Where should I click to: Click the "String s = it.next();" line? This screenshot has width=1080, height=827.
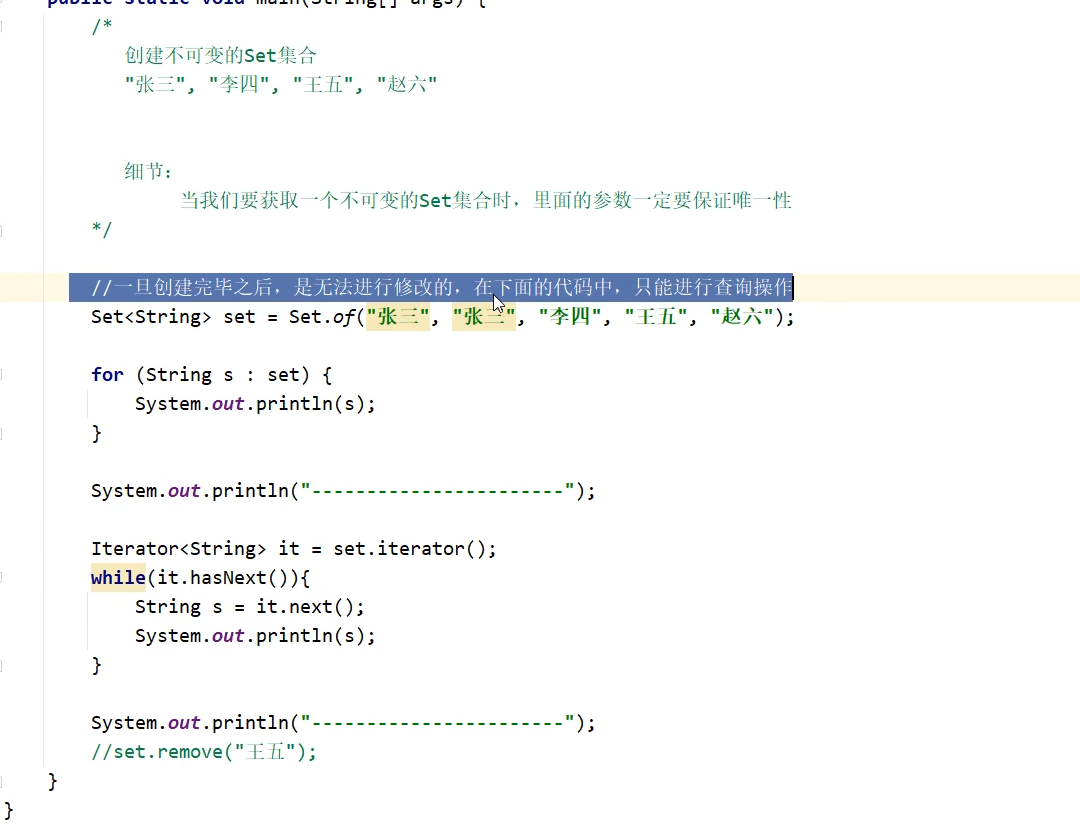[249, 607]
